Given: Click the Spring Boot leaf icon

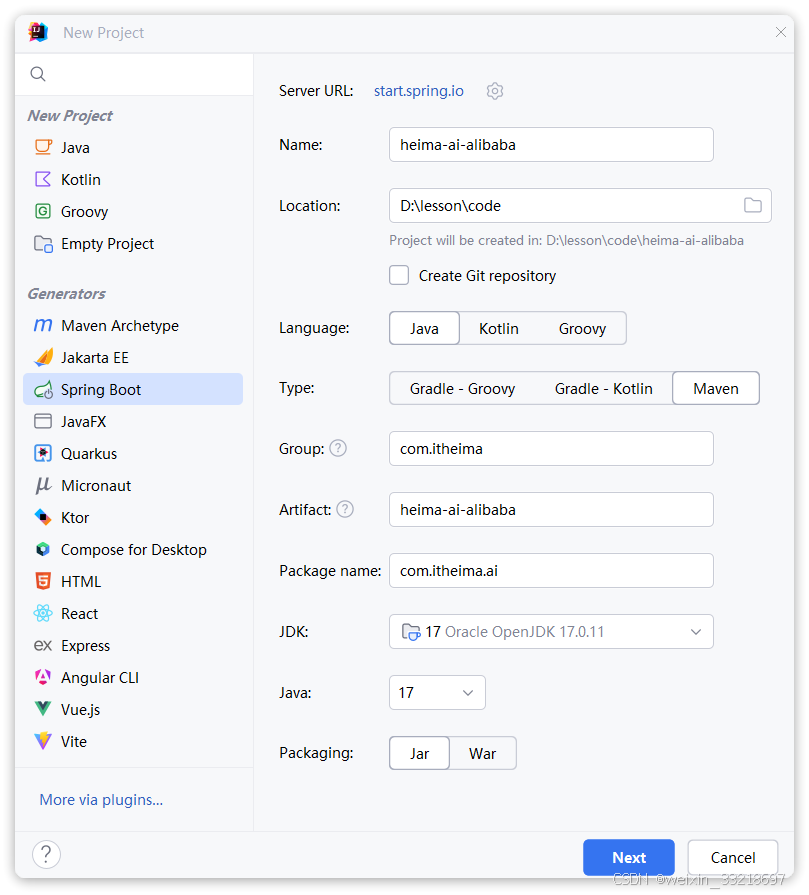Looking at the screenshot, I should [43, 389].
